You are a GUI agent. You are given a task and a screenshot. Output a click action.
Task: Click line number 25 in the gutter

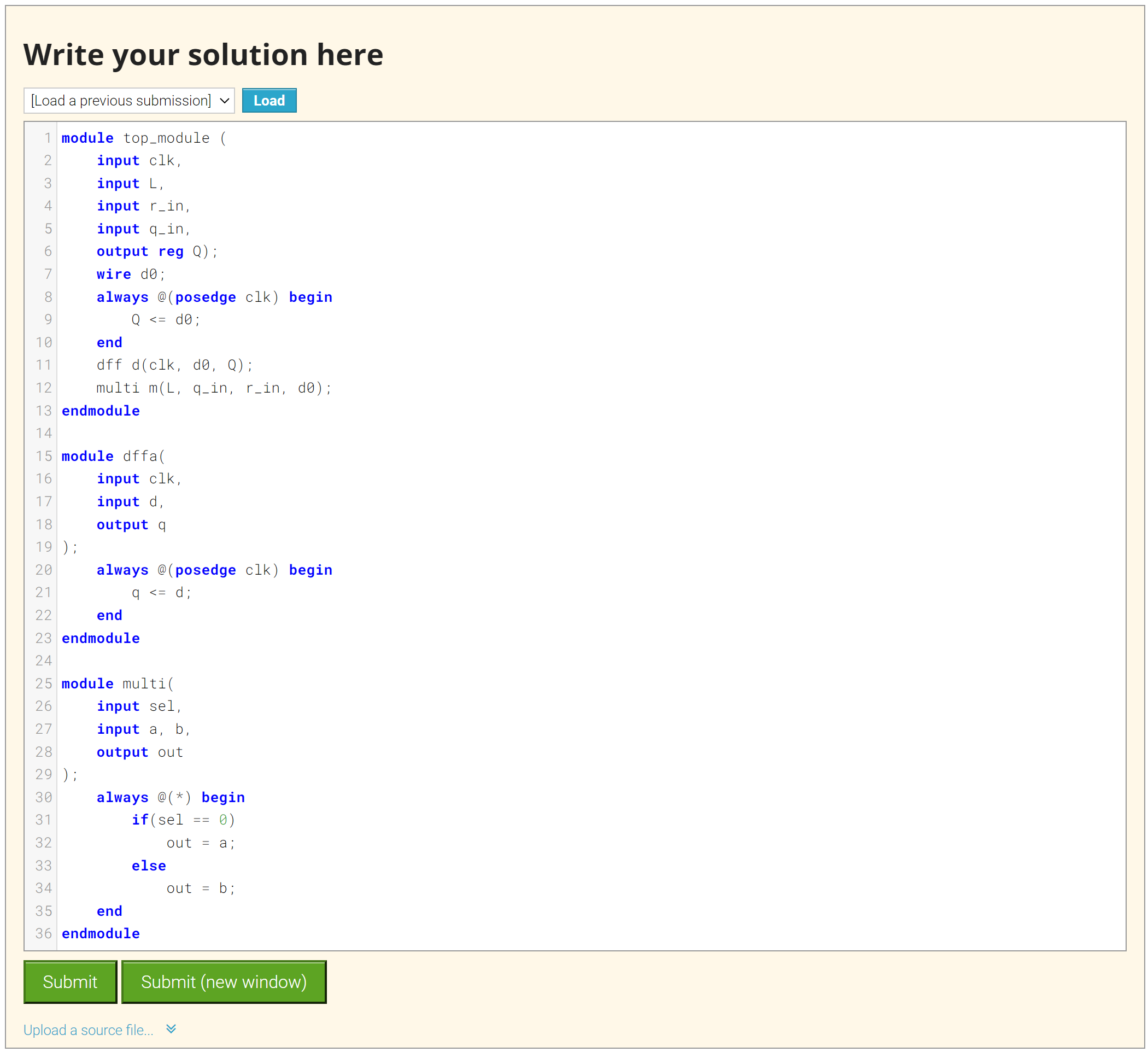tap(44, 683)
